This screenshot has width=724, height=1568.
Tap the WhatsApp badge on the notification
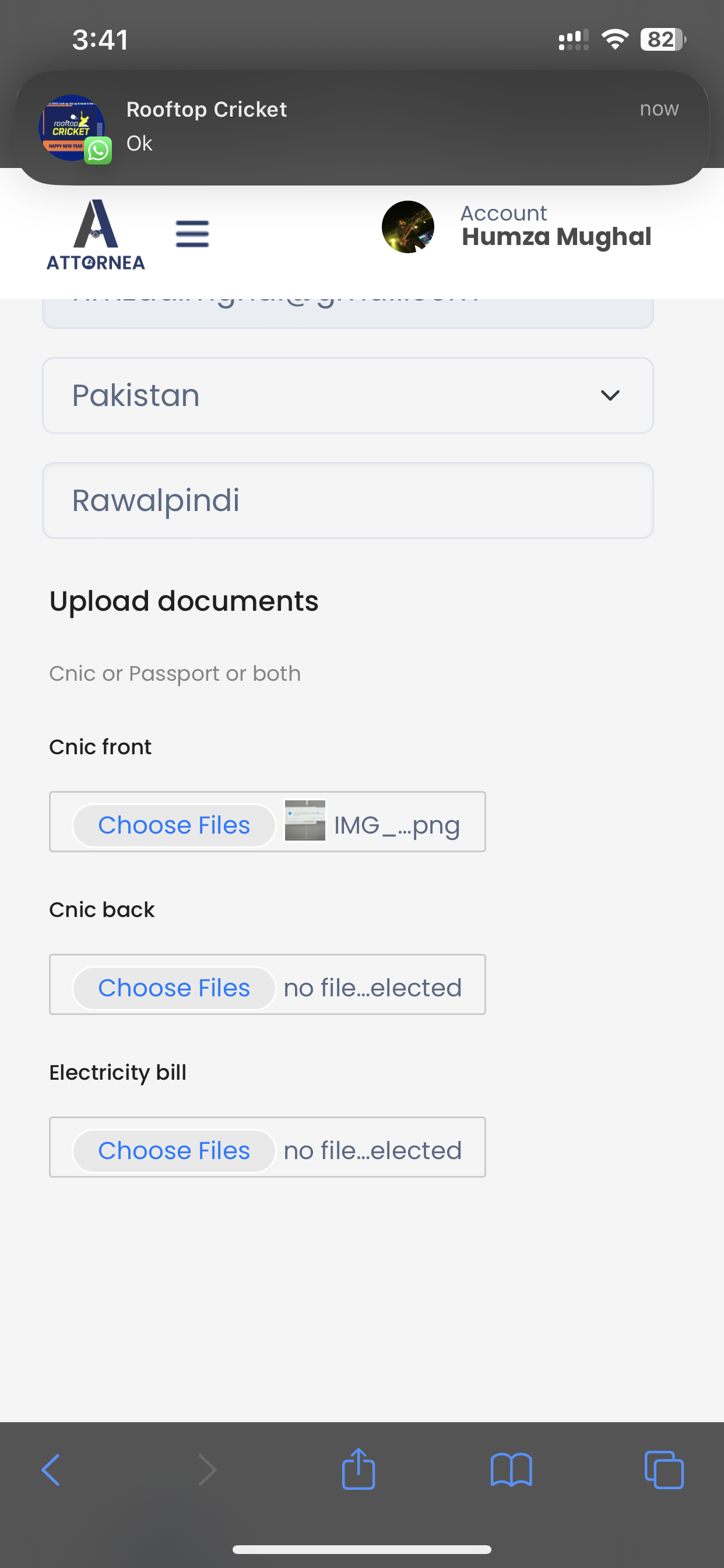(x=98, y=150)
